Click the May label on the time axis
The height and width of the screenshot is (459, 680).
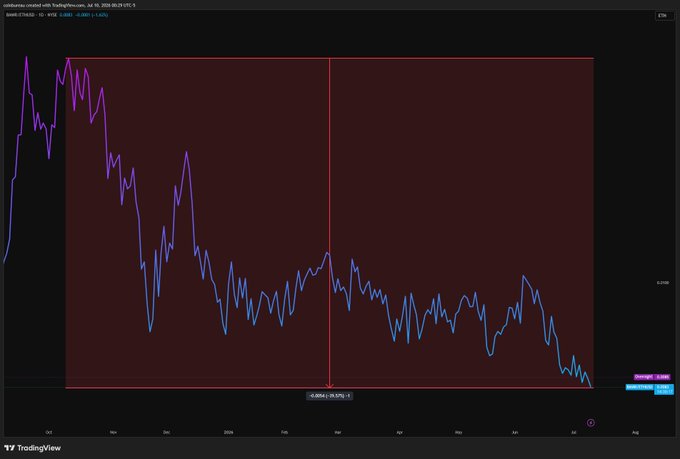click(458, 432)
